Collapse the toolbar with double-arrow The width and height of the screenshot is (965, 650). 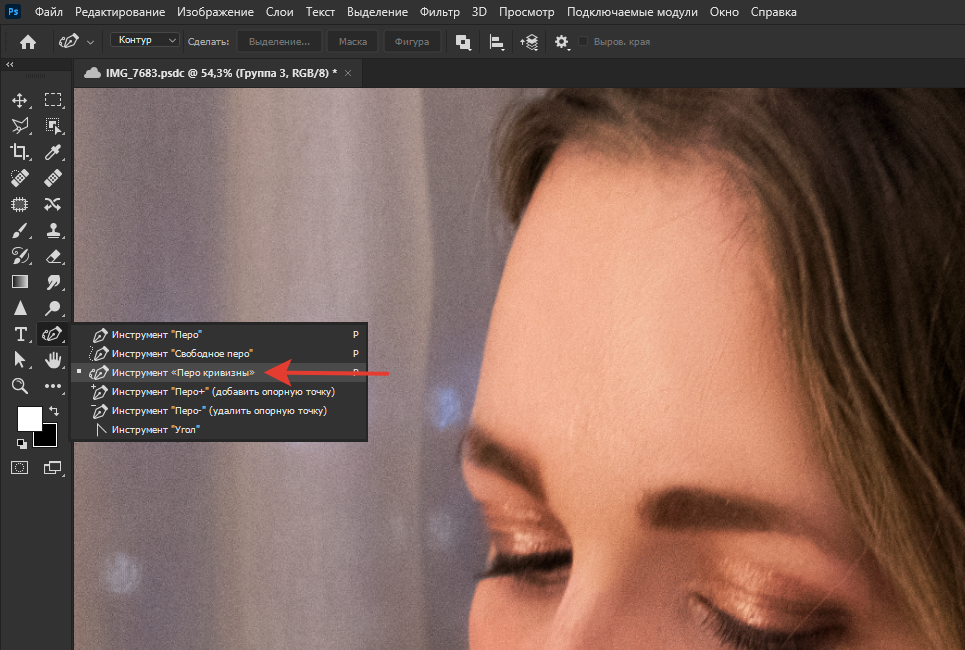click(x=9, y=65)
